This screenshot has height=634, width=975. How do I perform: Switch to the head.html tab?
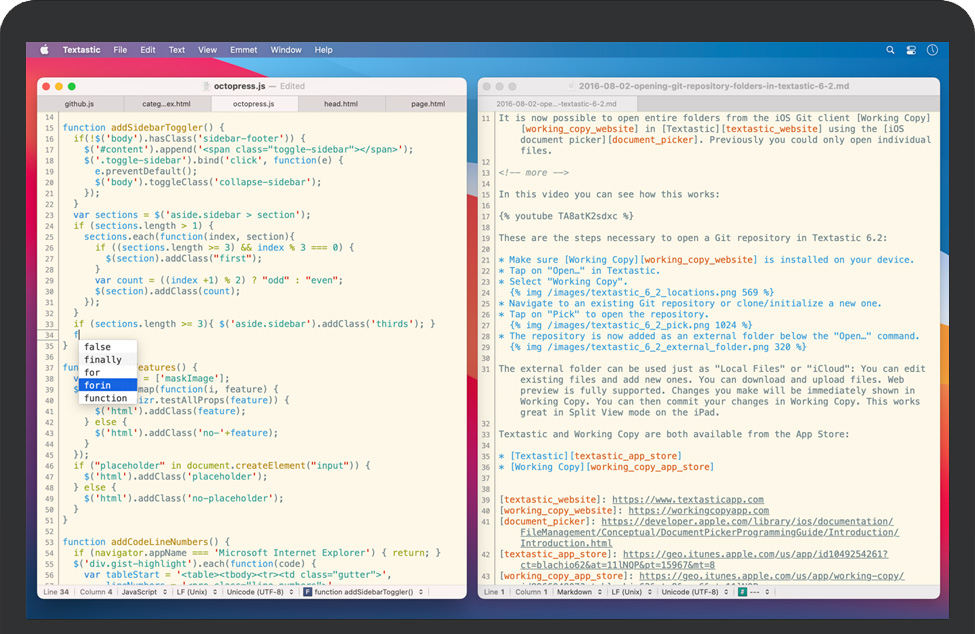(x=341, y=104)
